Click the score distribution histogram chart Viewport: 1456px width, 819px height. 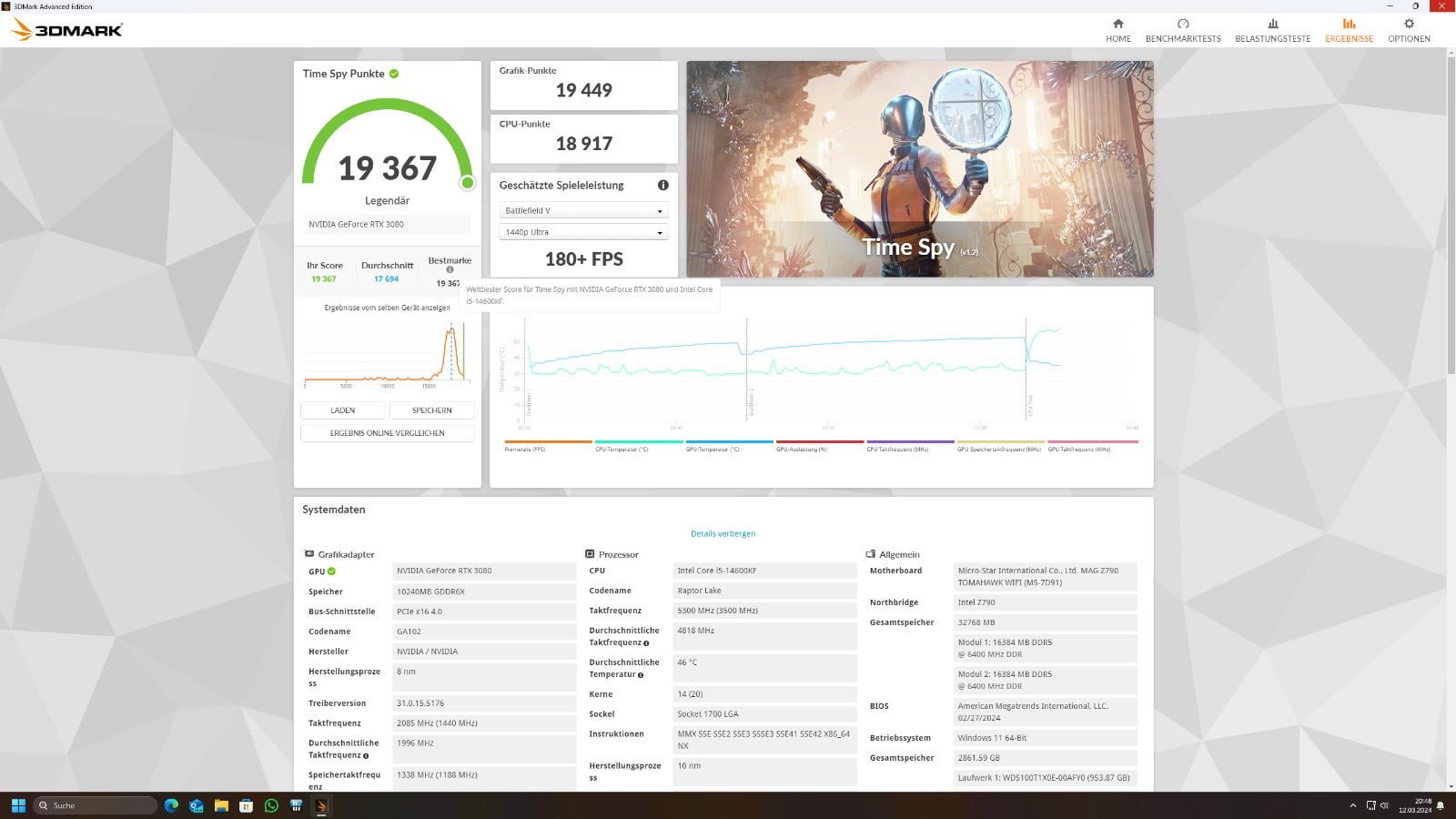[387, 353]
